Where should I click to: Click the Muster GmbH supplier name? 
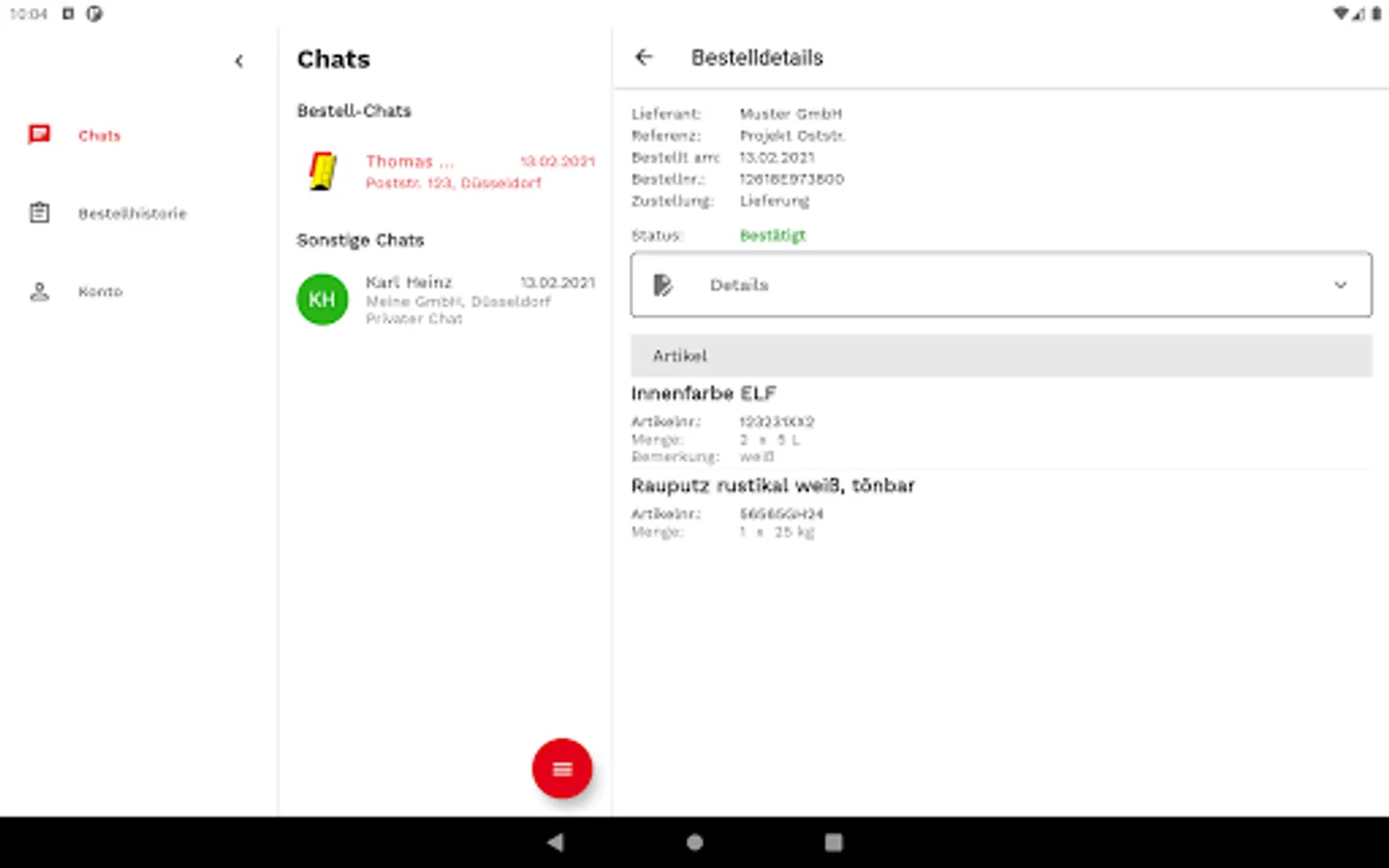(x=791, y=114)
